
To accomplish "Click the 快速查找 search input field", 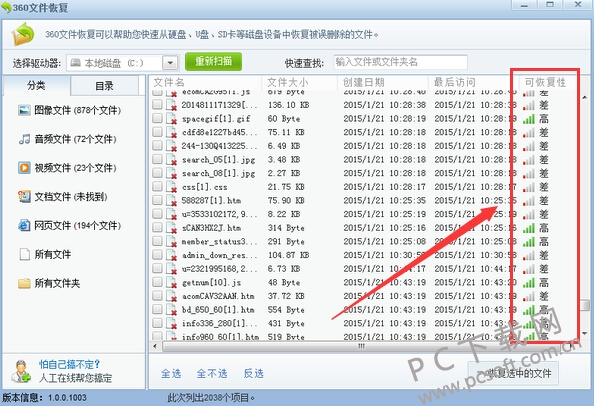I will [400, 62].
